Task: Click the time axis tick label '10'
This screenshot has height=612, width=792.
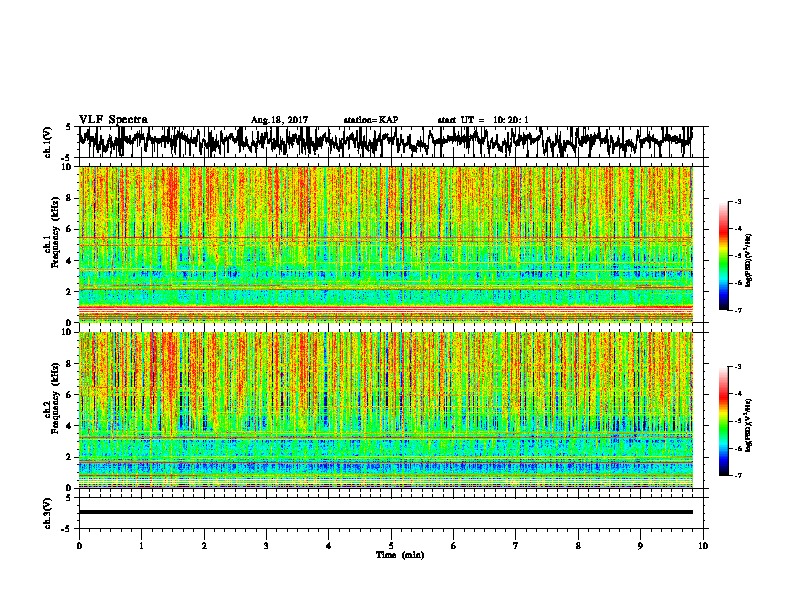Action: pyautogui.click(x=703, y=545)
